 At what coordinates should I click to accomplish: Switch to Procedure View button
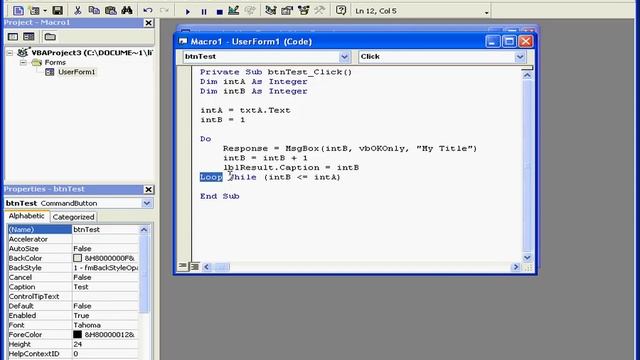click(x=182, y=267)
